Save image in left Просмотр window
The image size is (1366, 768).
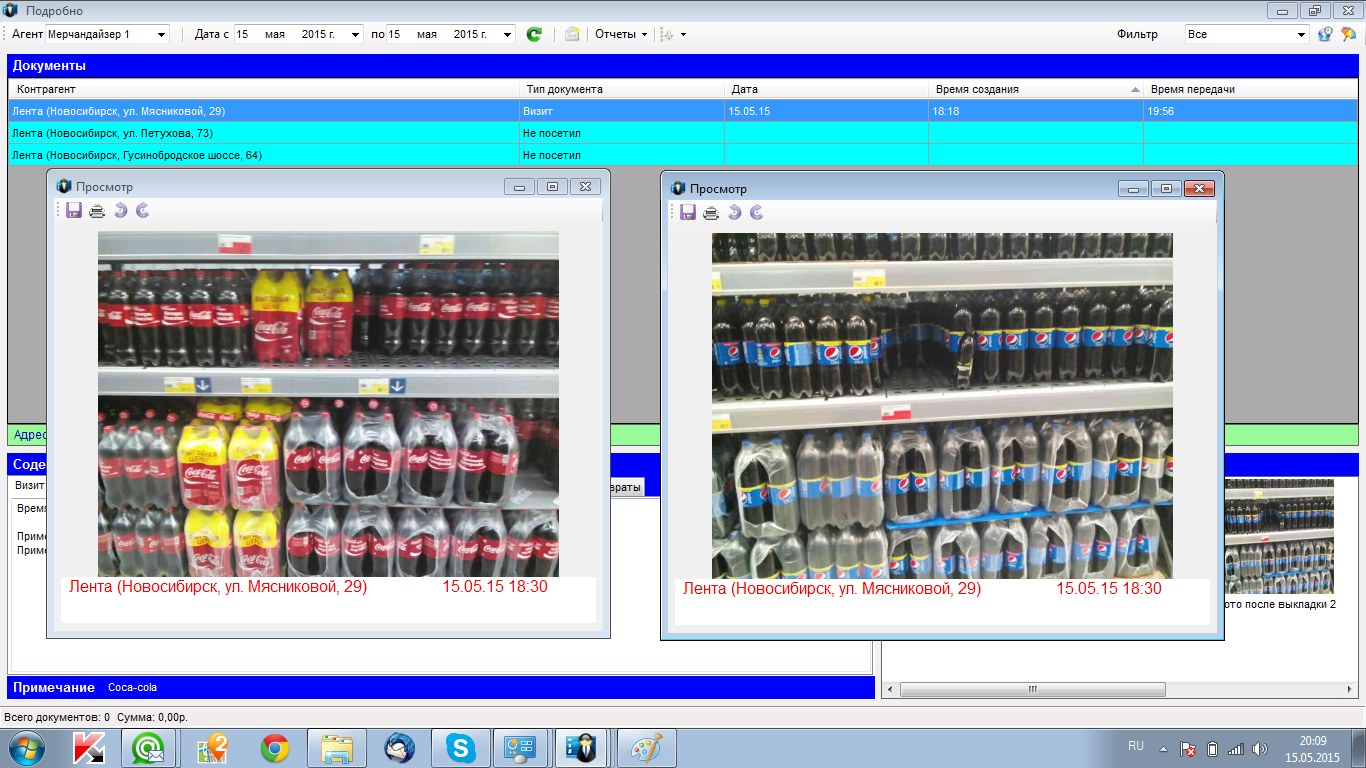click(x=74, y=210)
